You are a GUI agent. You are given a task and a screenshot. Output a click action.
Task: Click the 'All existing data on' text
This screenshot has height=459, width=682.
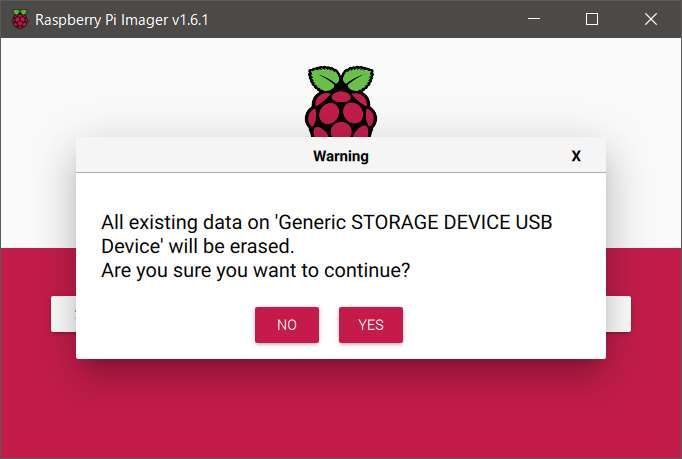click(185, 222)
